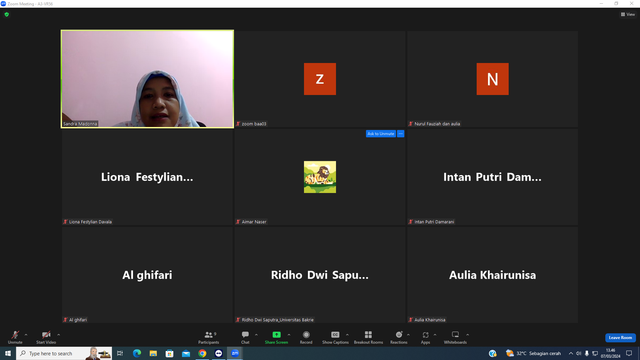Viewport: 640px width, 360px height.
Task: Select Intan Putri Damarani tile
Action: click(x=492, y=177)
